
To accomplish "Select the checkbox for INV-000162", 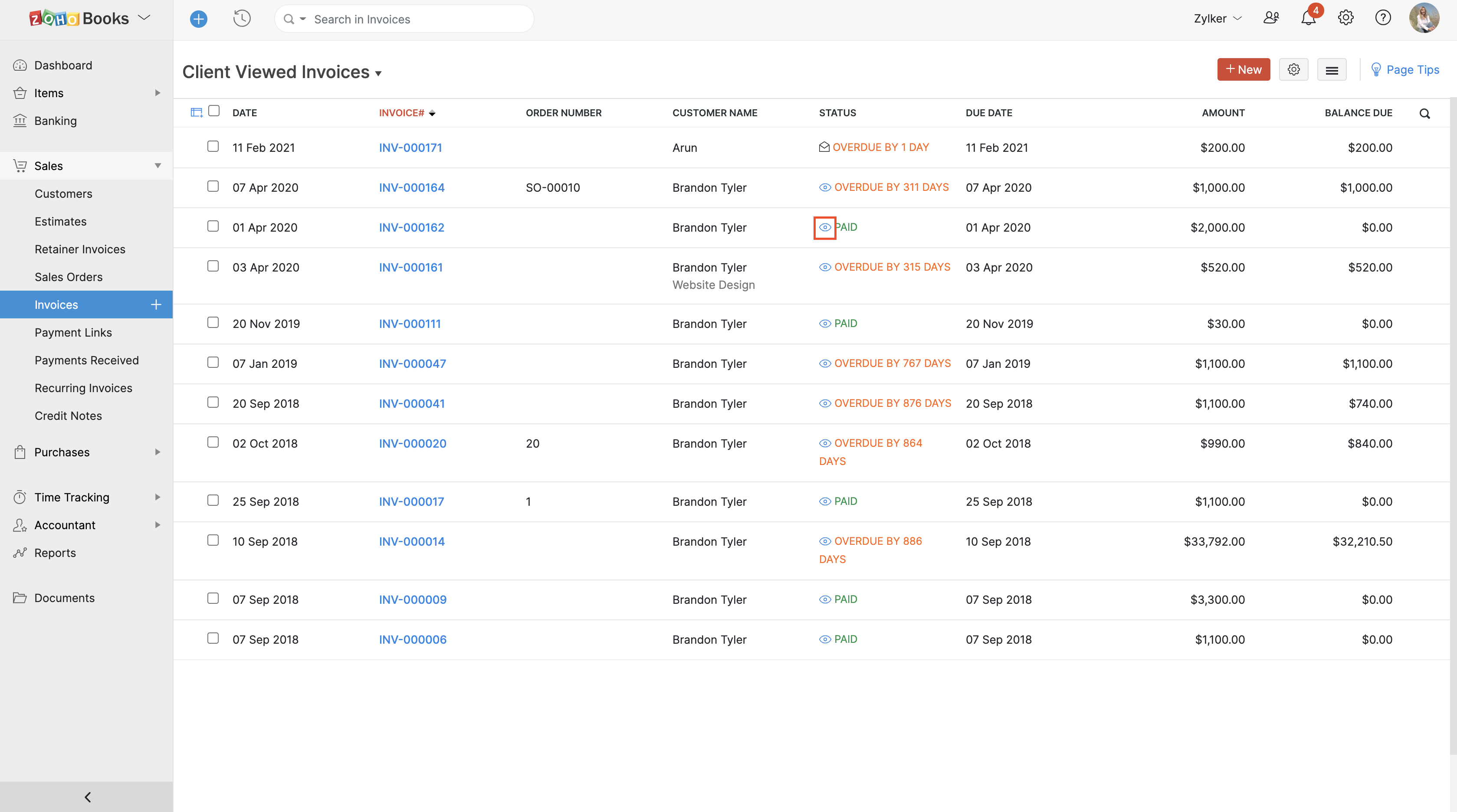I will tap(213, 226).
